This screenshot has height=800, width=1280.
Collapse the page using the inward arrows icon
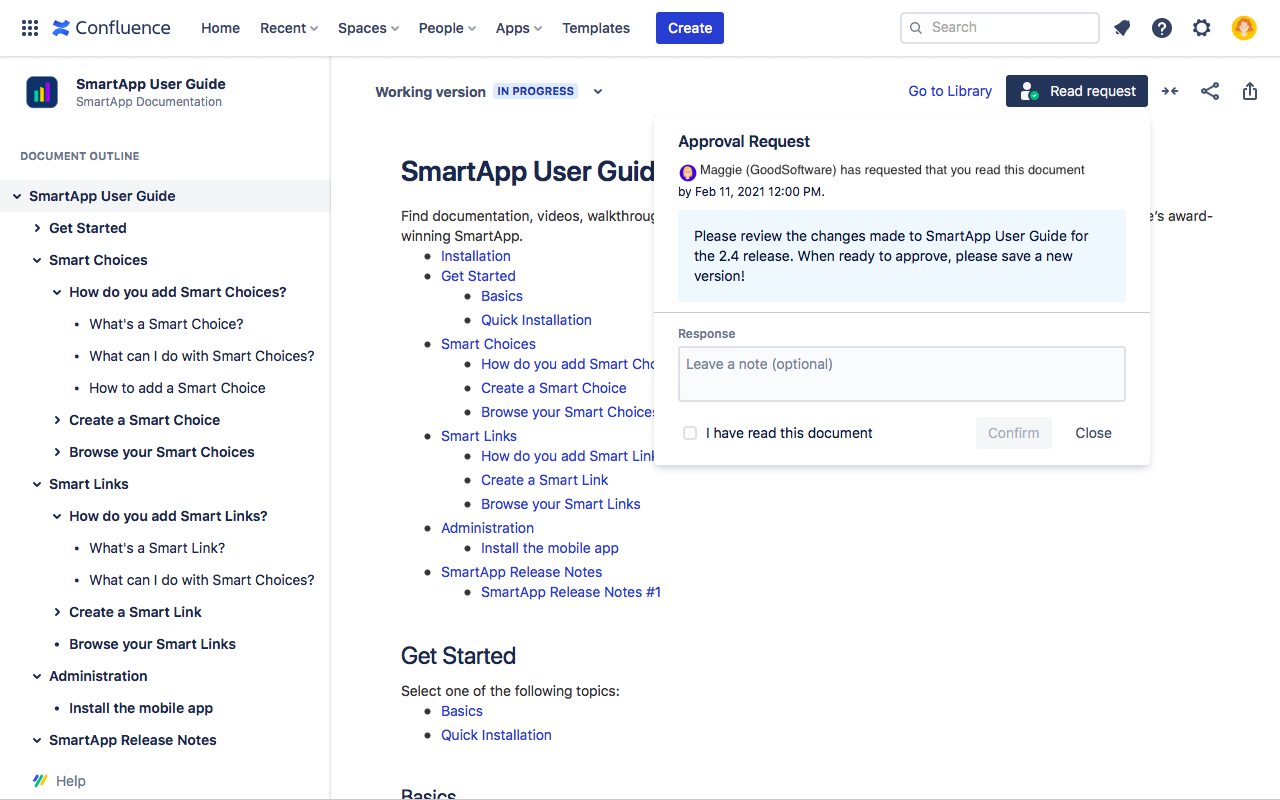1170,91
